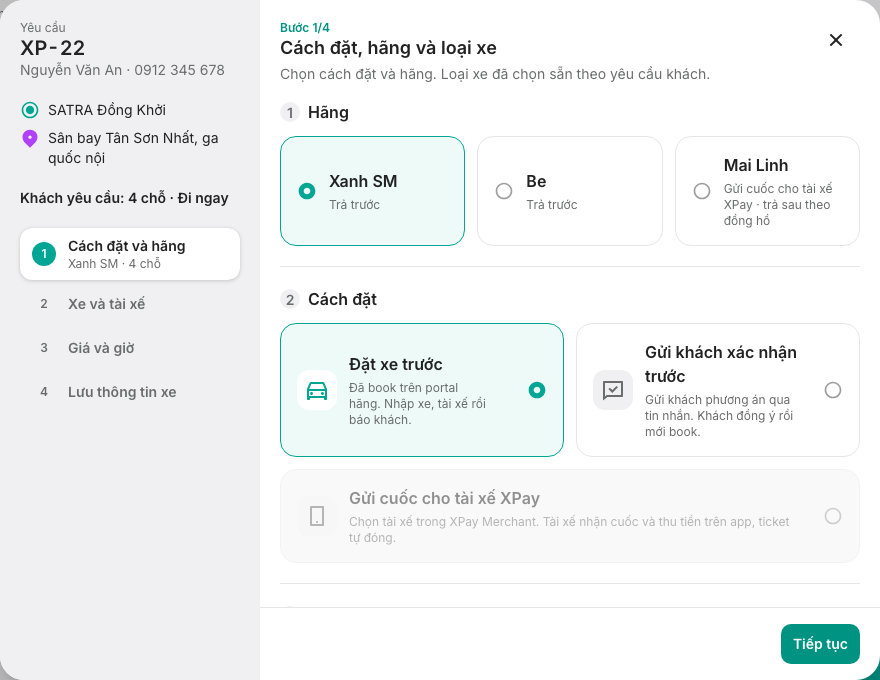
Task: Click the pickup text SATRA Đồng Khởi
Action: pyautogui.click(x=107, y=110)
